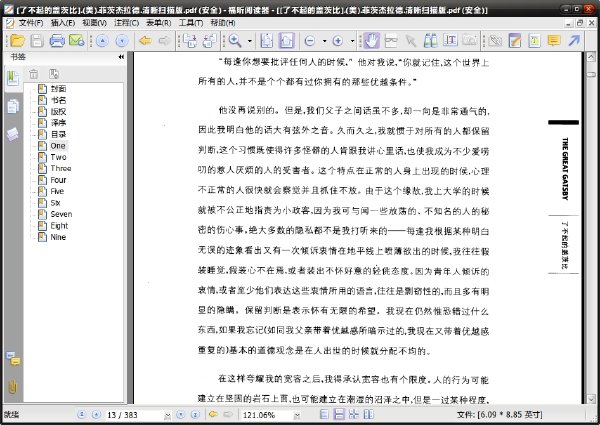Jump to the Two chapter bookmark
Viewport: 600px width, 425px height.
[58, 157]
